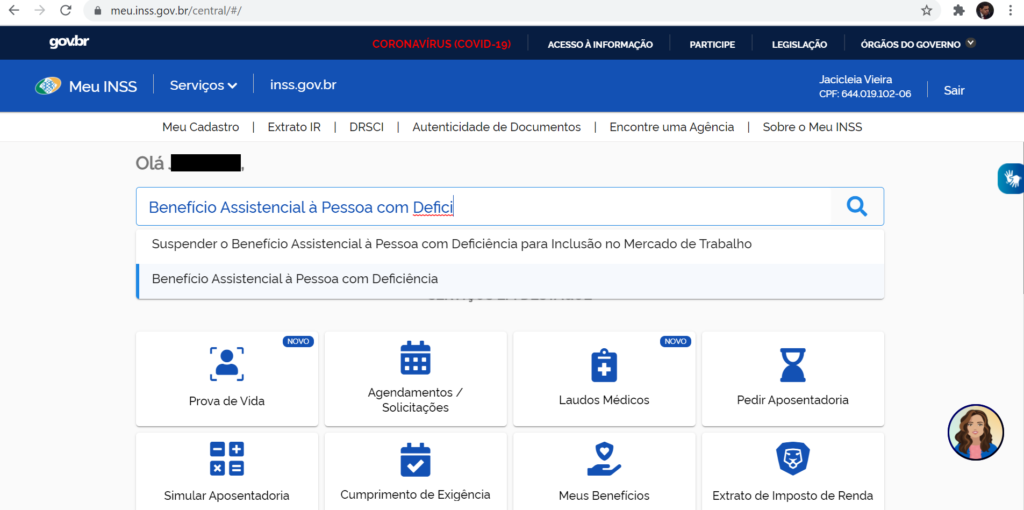Reload the page with the refresh icon

(65, 10)
